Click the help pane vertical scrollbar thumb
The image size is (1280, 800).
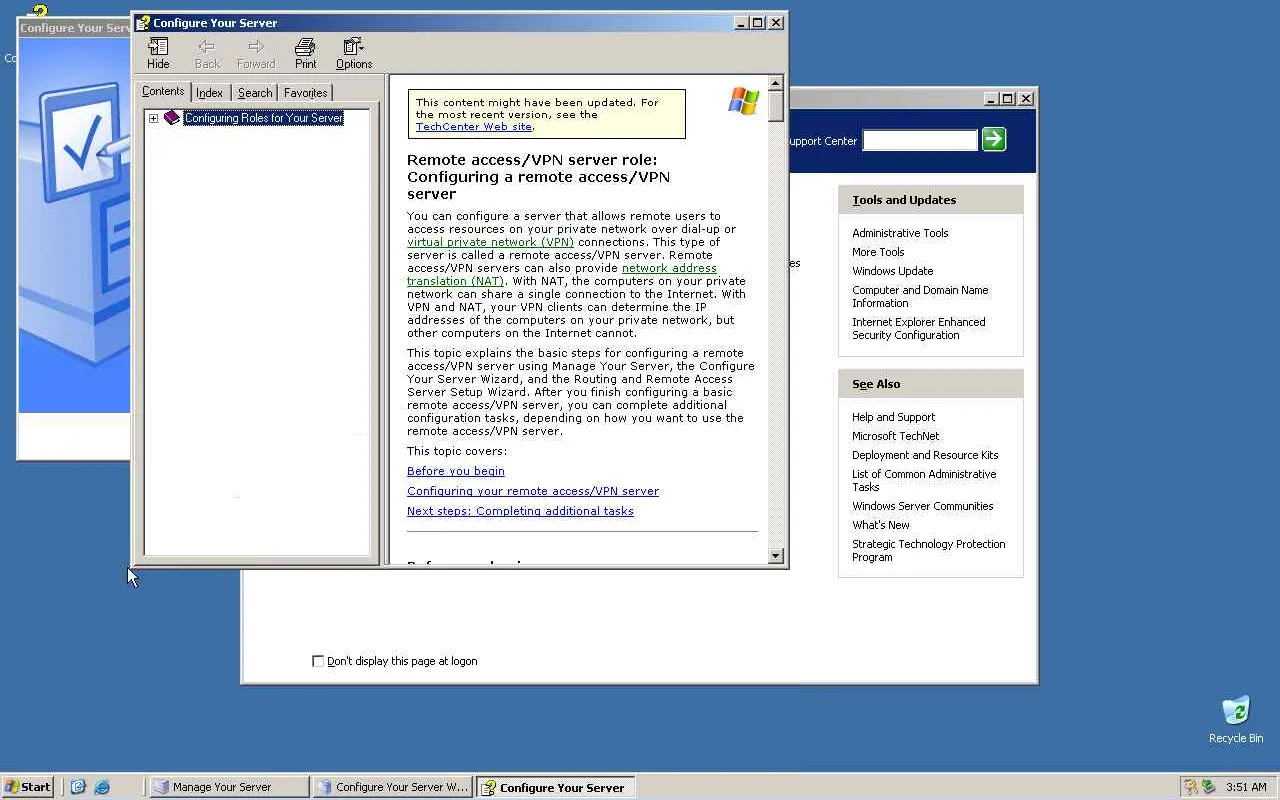(776, 106)
